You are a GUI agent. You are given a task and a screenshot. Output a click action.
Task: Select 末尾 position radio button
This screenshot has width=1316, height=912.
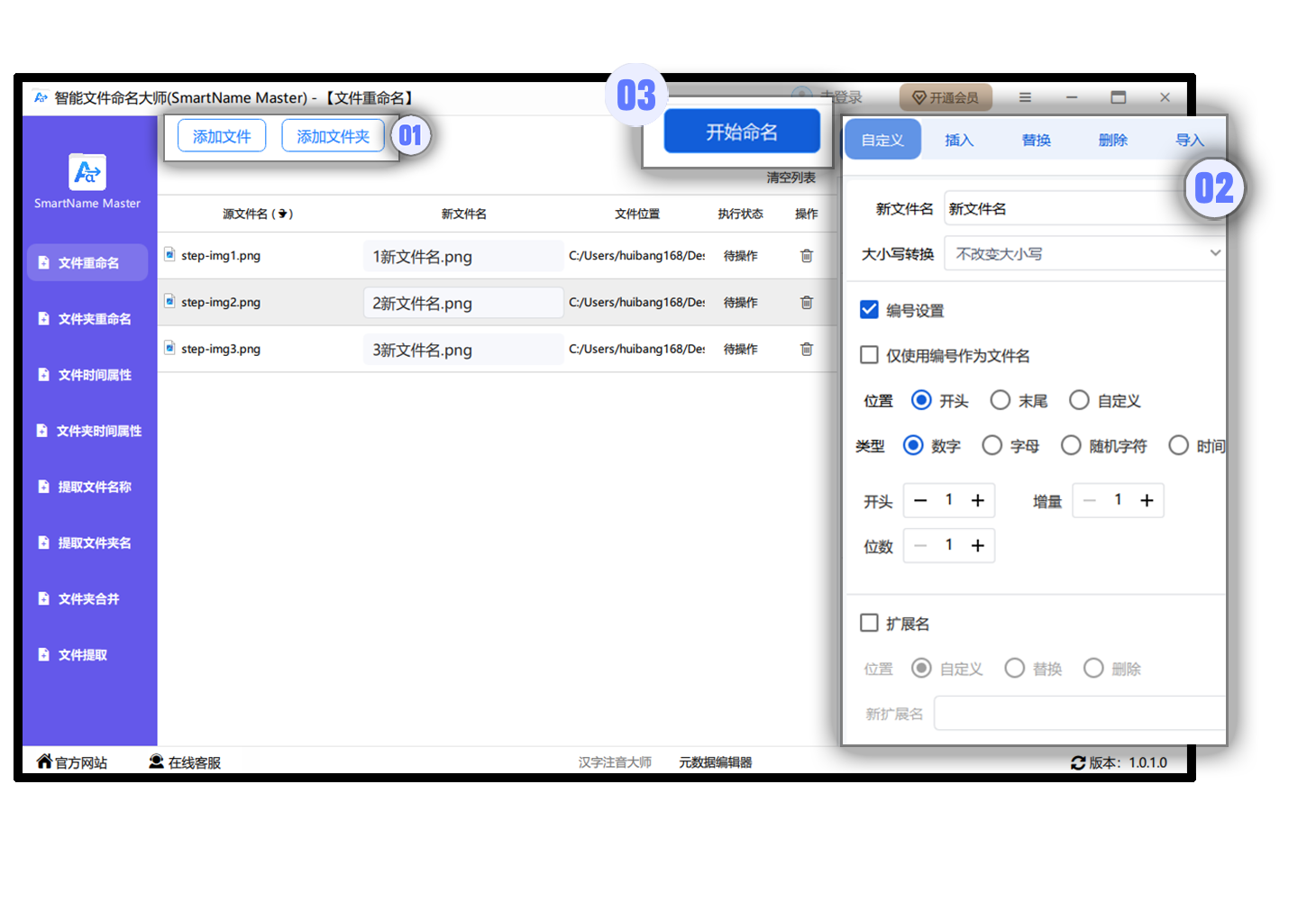[1000, 400]
